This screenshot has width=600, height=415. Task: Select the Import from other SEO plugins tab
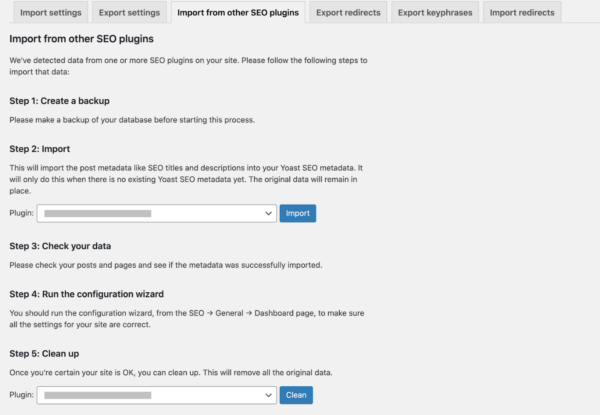[x=236, y=12]
